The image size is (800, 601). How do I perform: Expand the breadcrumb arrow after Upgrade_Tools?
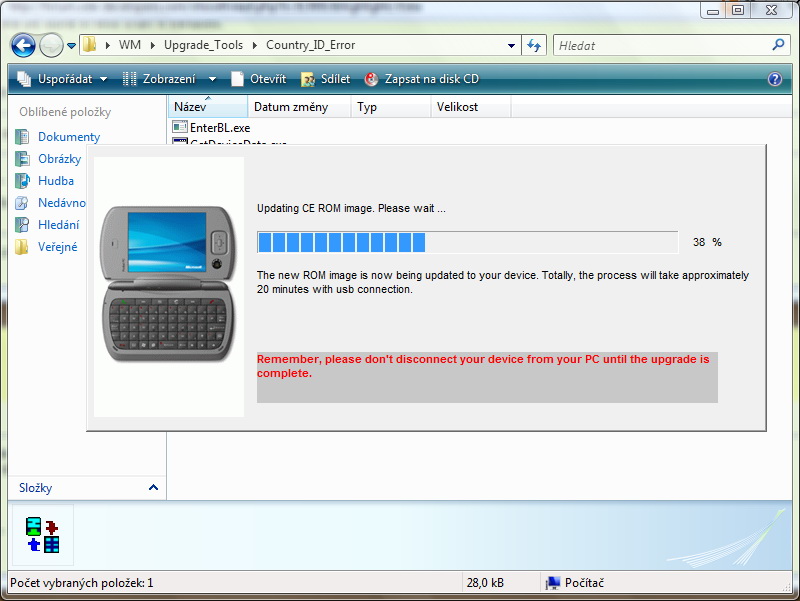(255, 45)
